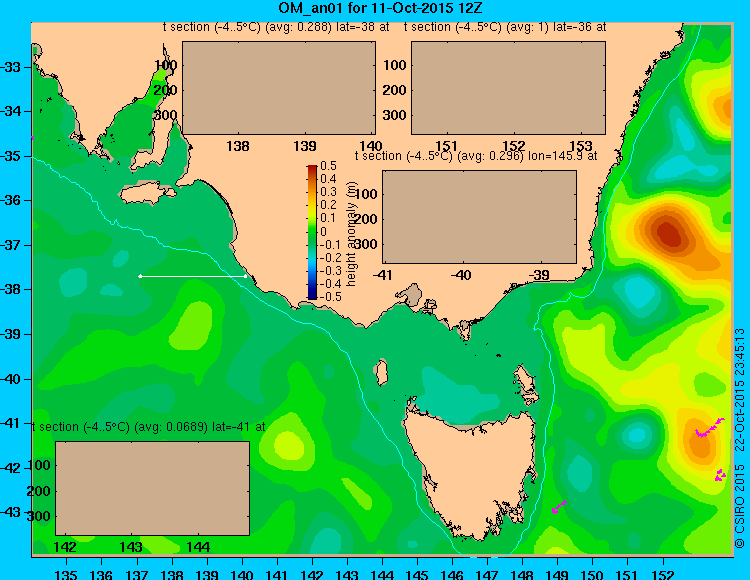Click the 141 longitude label on the bottom axis
Viewport: 750px width, 580px height.
[x=277, y=574]
